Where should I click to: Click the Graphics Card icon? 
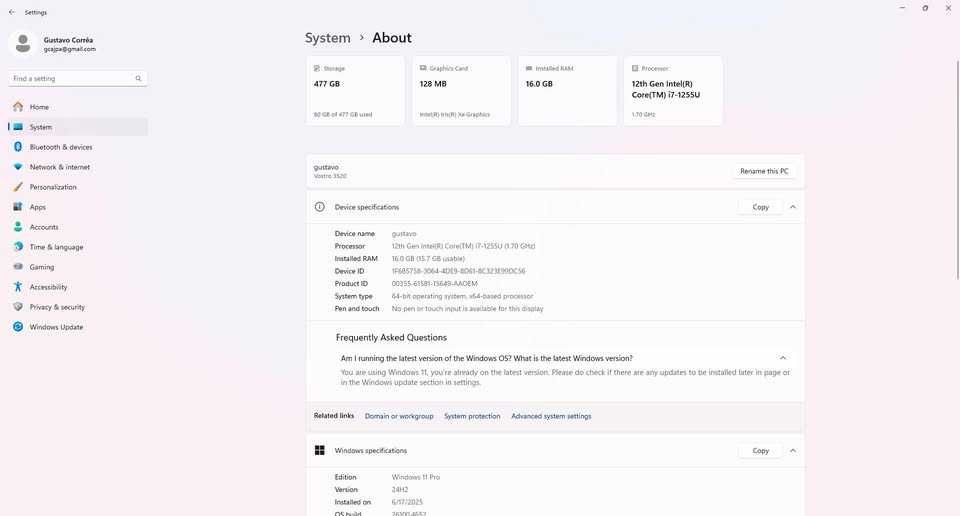(422, 68)
